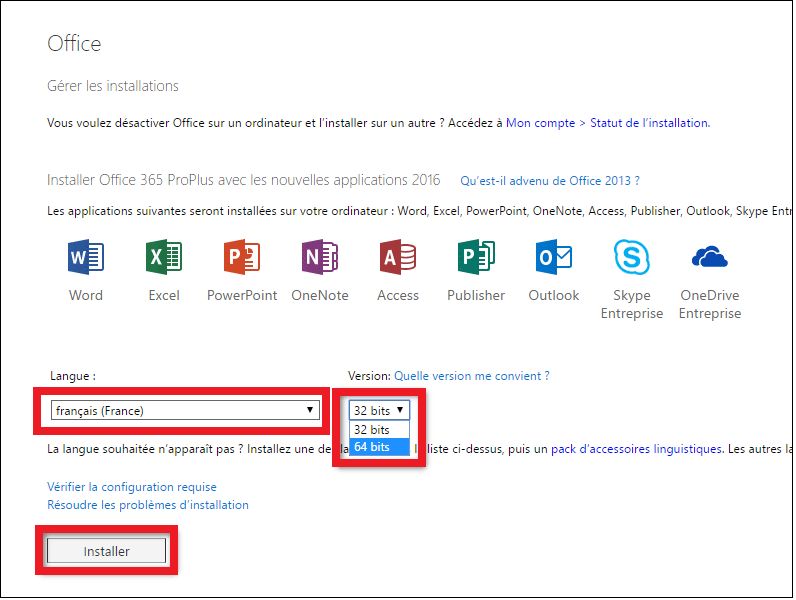Click the Word application icon
The height and width of the screenshot is (600, 796).
point(86,257)
